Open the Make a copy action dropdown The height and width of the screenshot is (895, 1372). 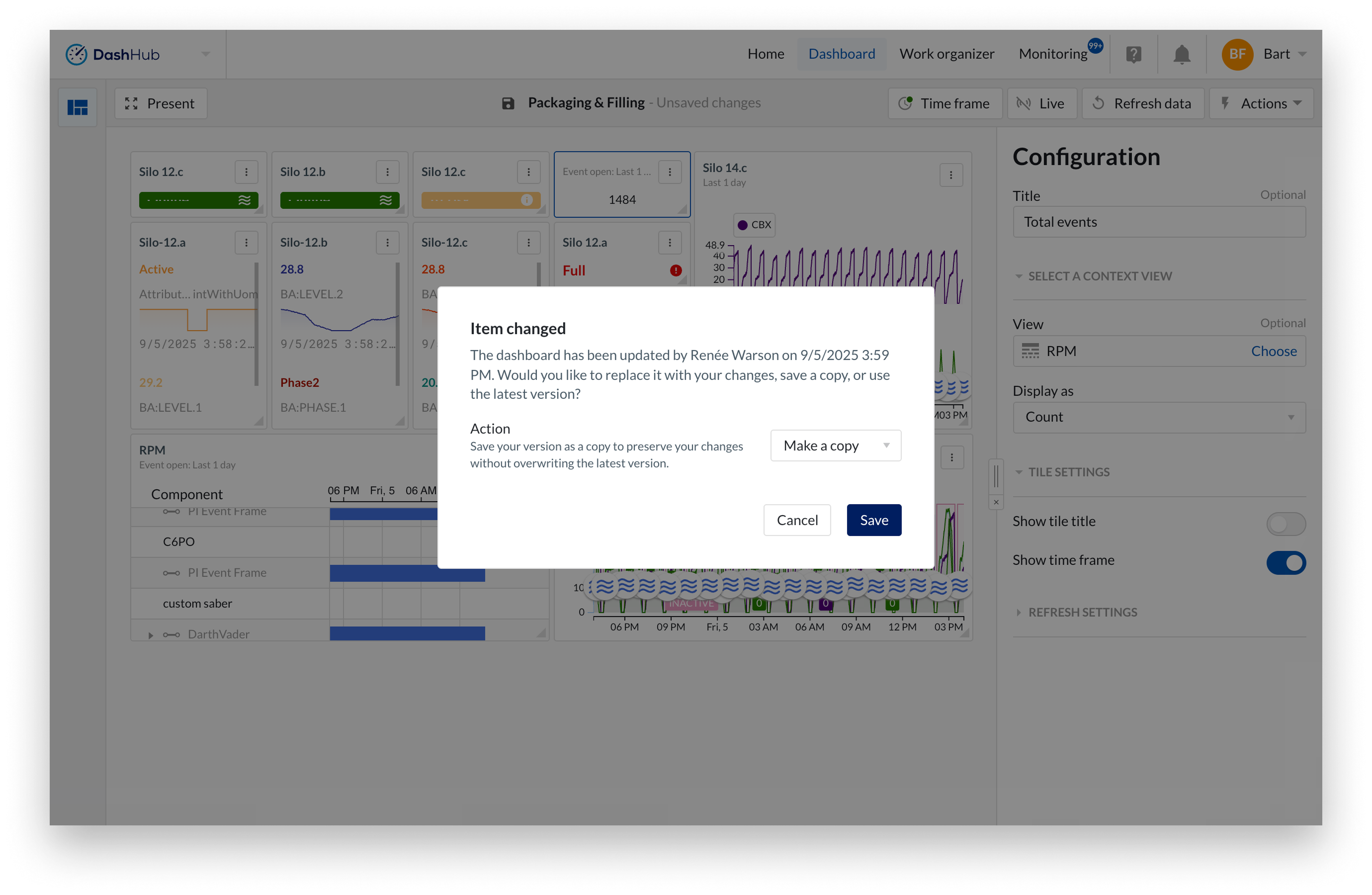coord(835,446)
